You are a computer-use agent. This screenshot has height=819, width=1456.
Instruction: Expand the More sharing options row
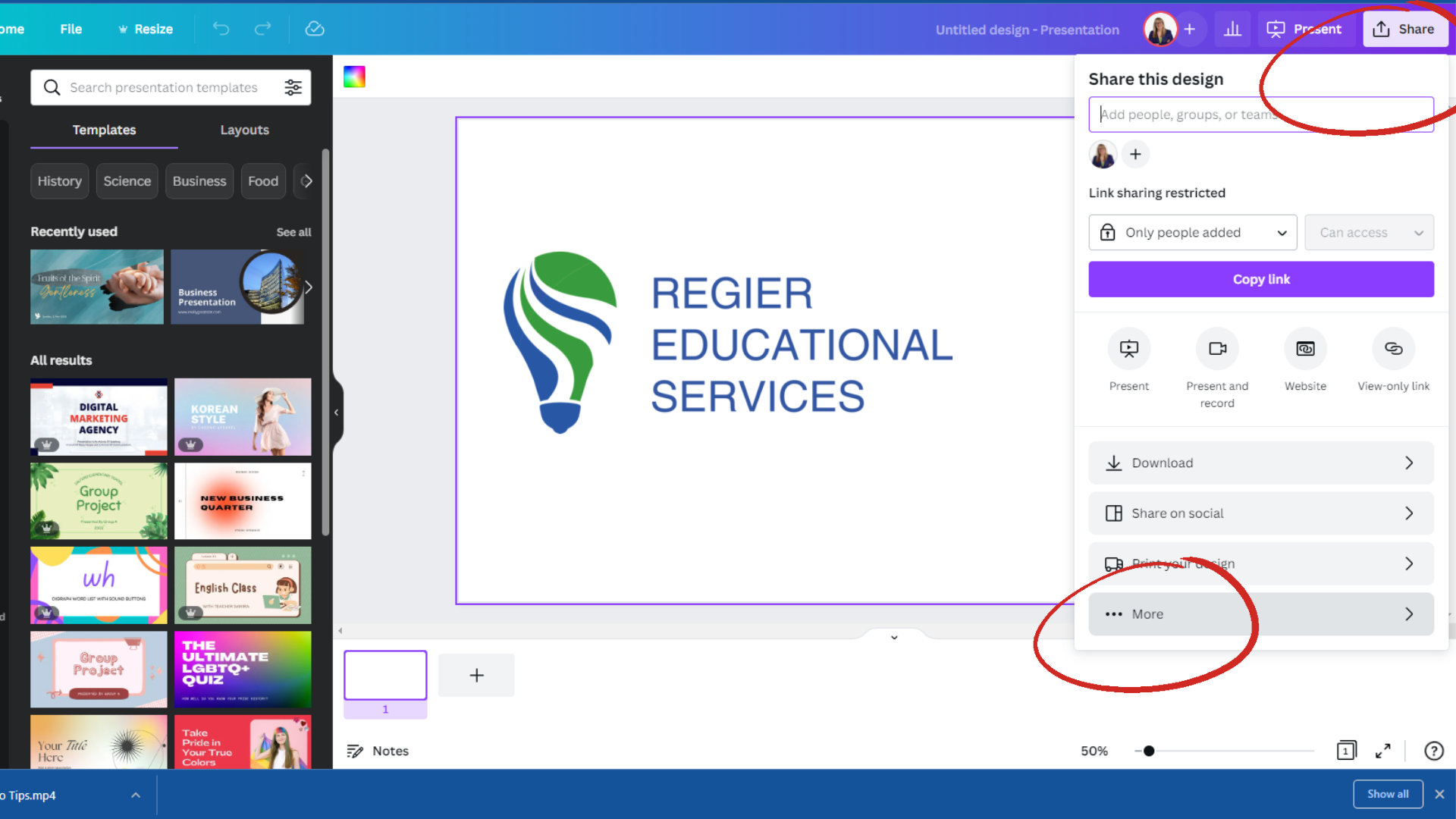(1261, 614)
